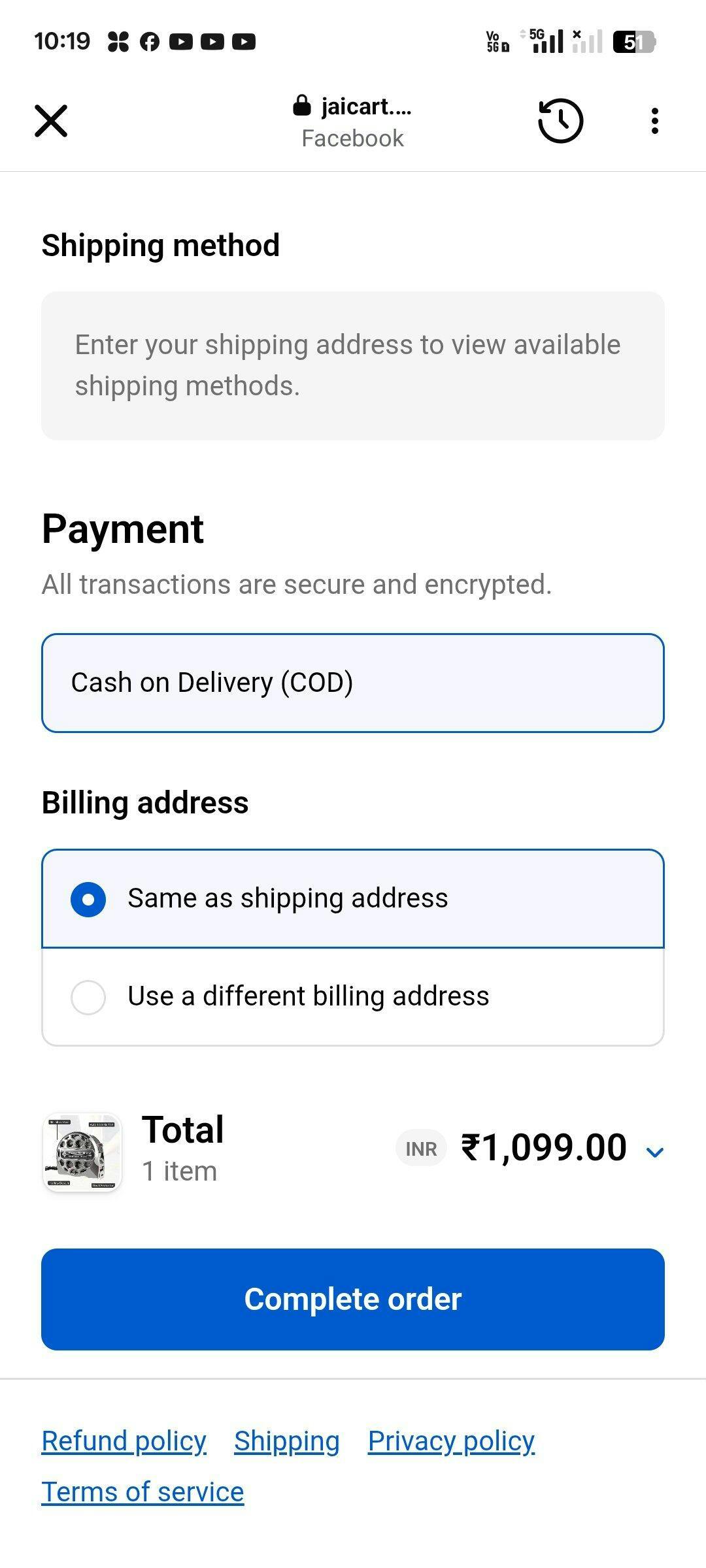Tap the battery indicator icon
Screen dimensions: 706x1568
click(633, 42)
